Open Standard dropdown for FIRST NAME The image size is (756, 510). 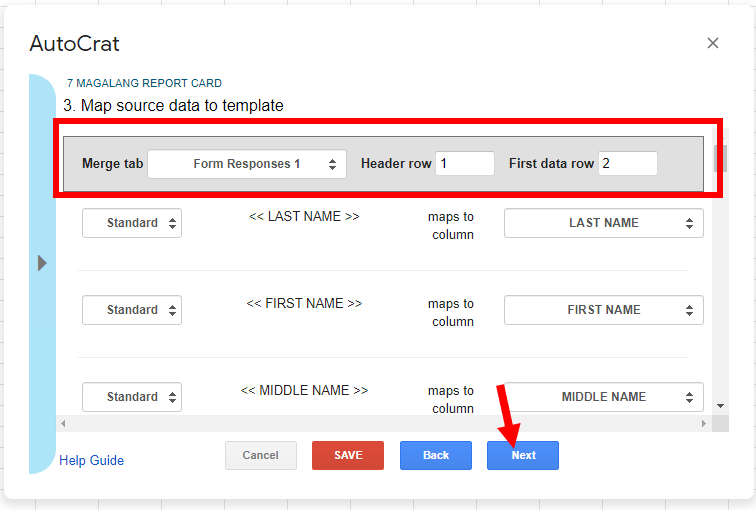(132, 310)
